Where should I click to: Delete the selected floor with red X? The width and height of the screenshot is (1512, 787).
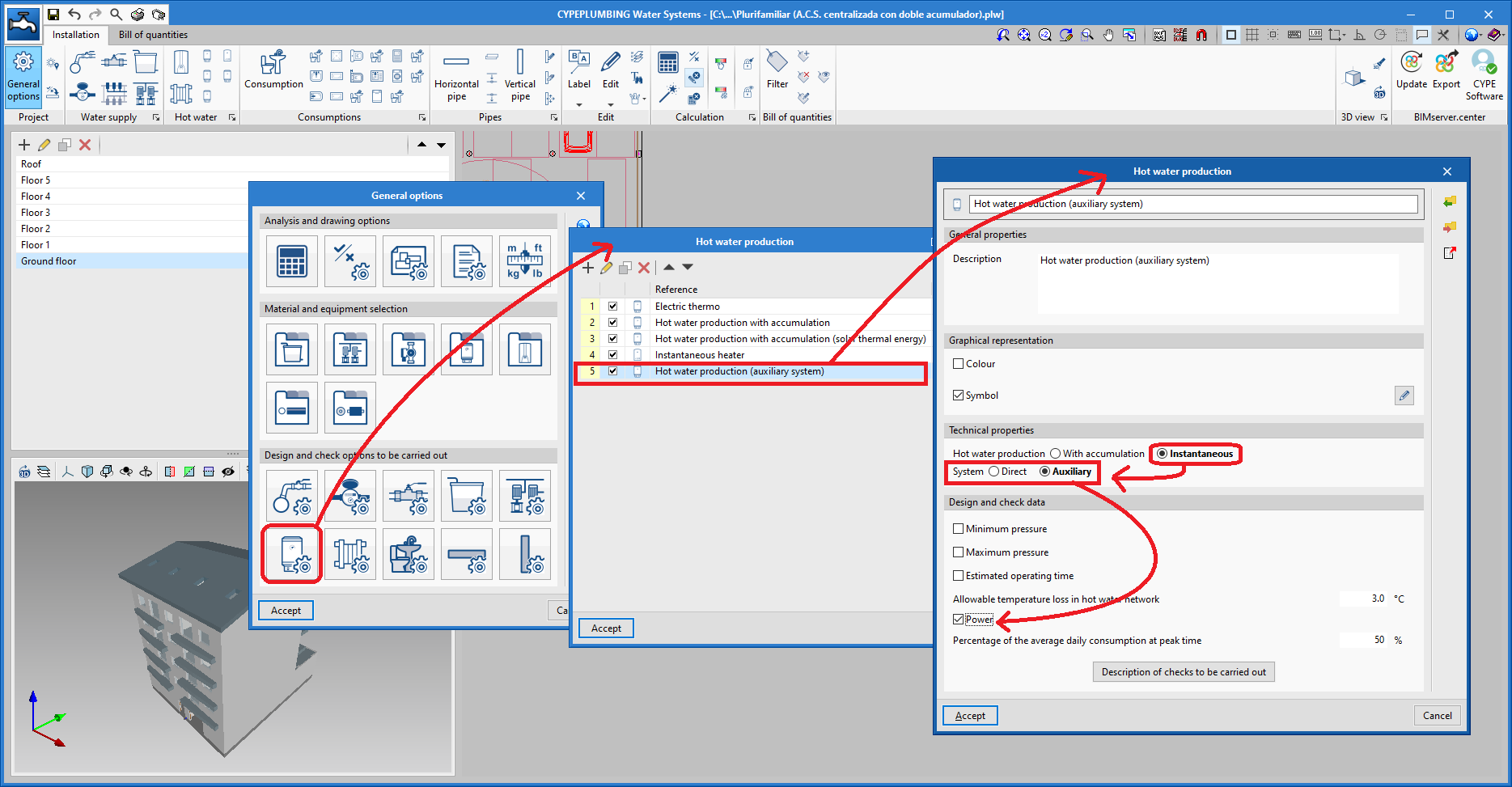point(85,145)
